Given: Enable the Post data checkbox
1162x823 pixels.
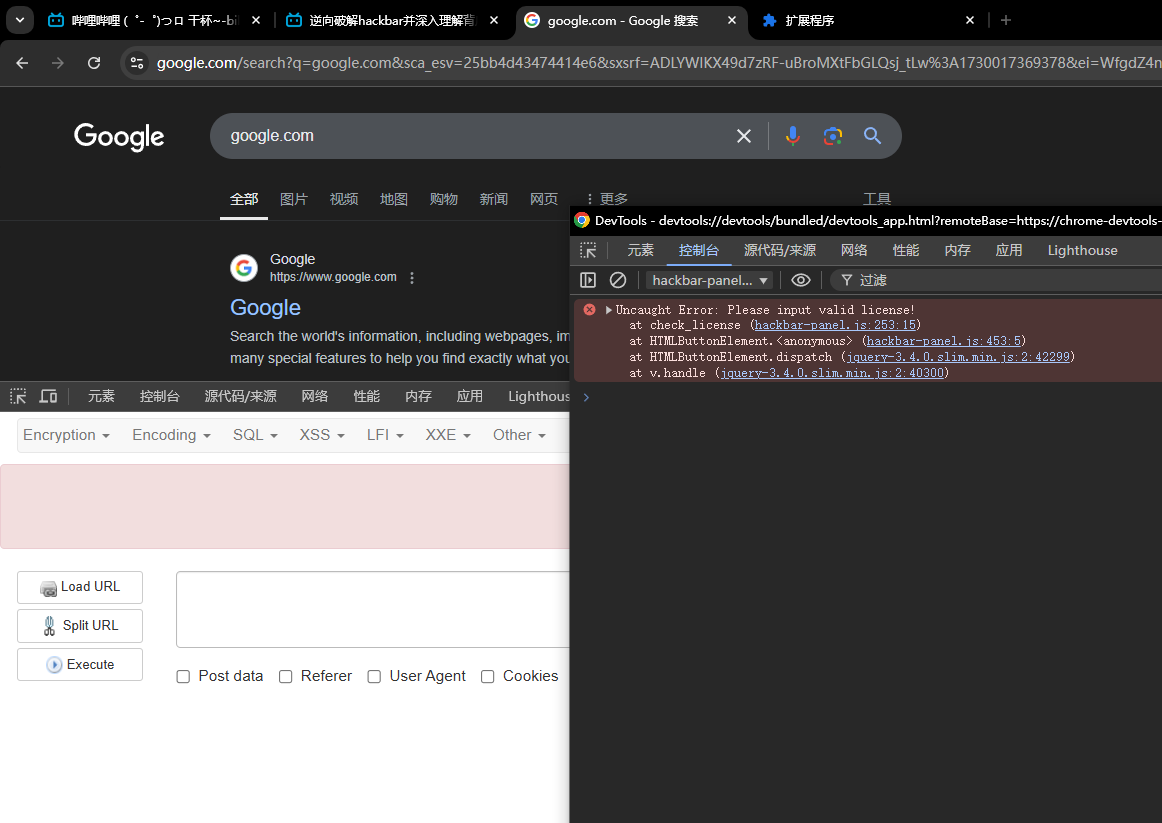Looking at the screenshot, I should (183, 677).
